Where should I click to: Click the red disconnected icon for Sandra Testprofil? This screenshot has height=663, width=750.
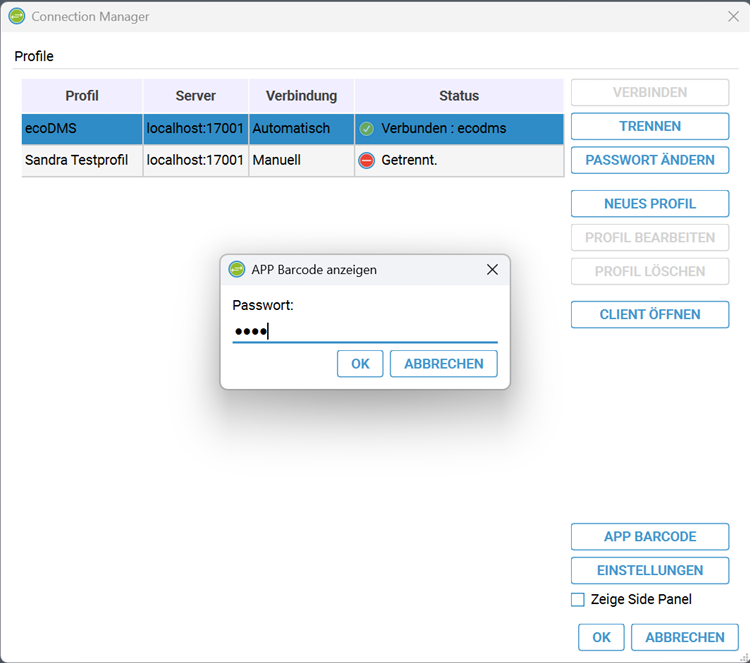[x=366, y=160]
